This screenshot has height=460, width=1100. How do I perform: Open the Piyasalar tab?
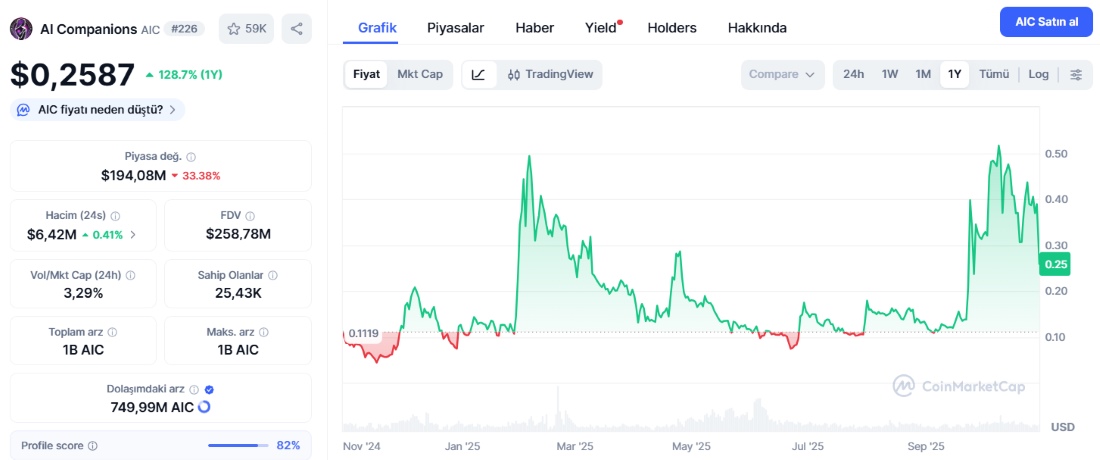tap(455, 28)
